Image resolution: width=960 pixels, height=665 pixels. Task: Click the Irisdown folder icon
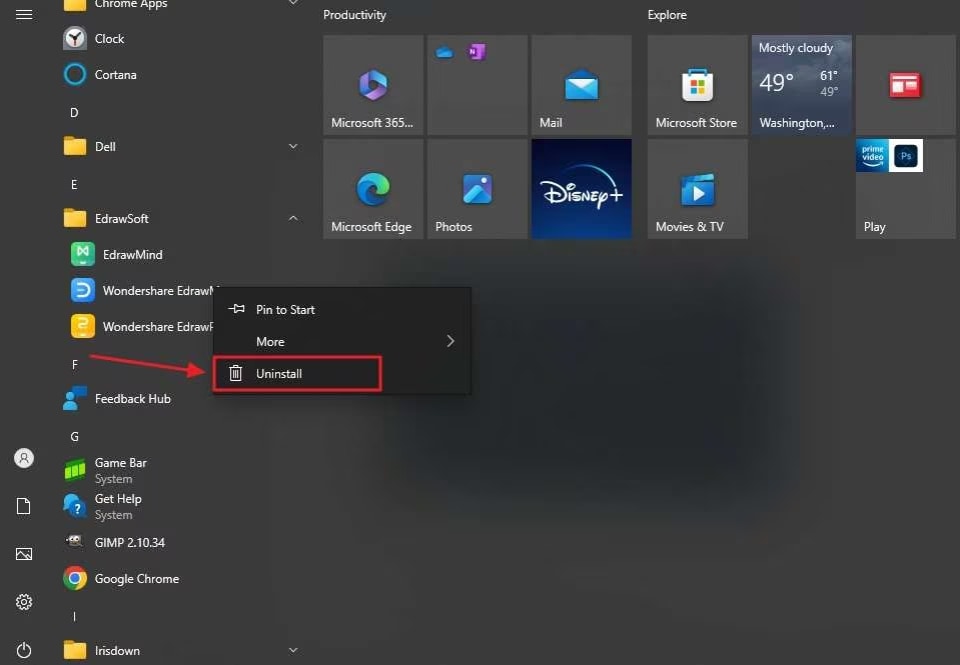[75, 650]
